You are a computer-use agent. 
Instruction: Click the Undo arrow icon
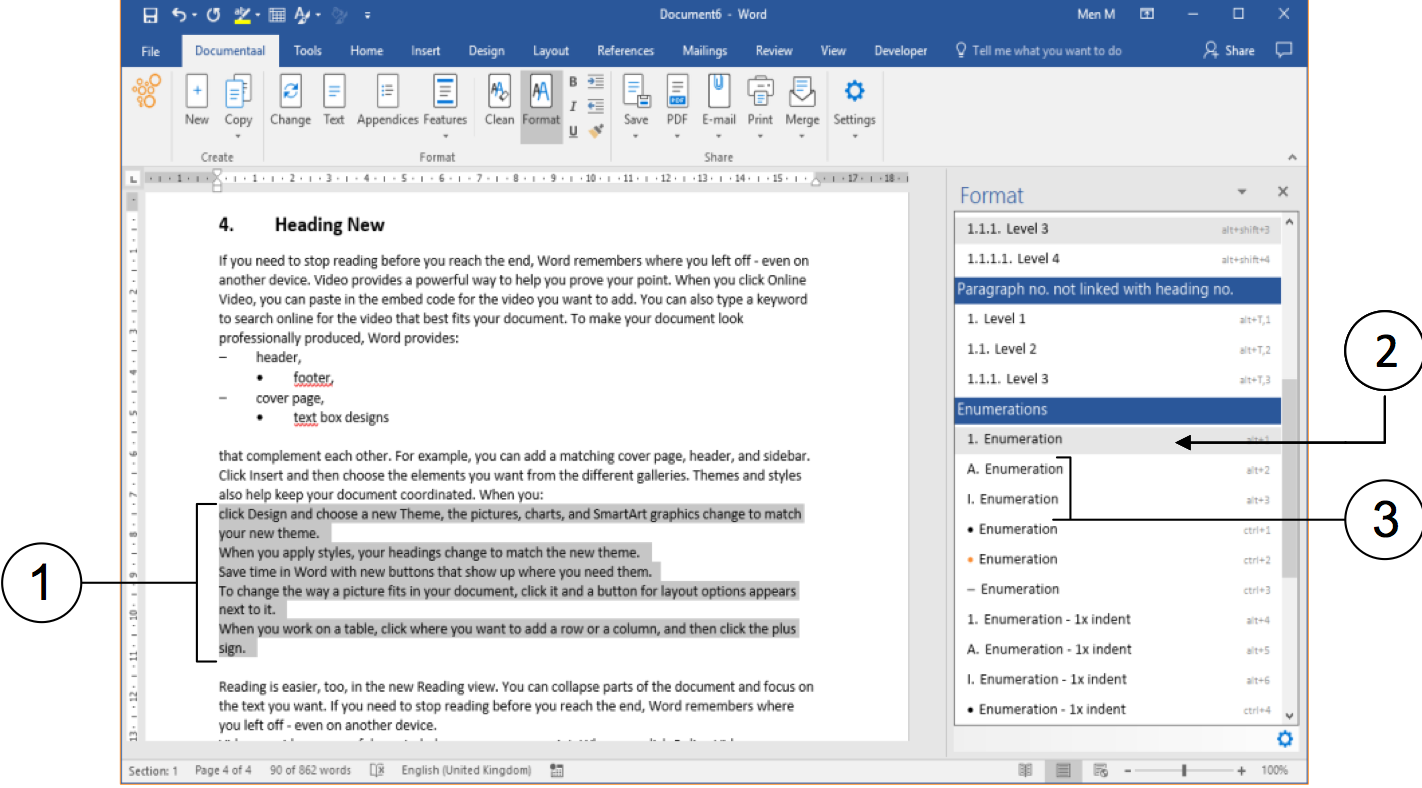click(x=178, y=15)
